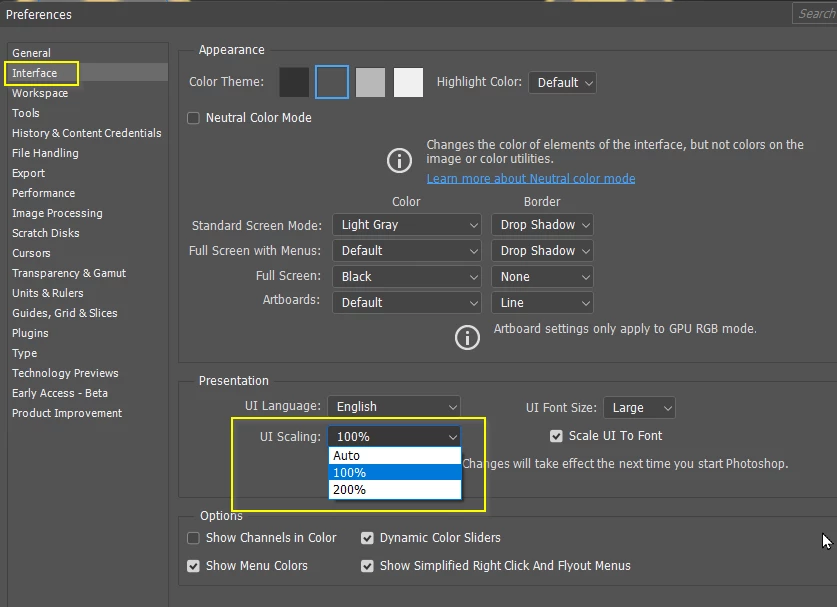Choose the highlighted 100% scaling list option
Image resolution: width=837 pixels, height=607 pixels.
point(395,472)
